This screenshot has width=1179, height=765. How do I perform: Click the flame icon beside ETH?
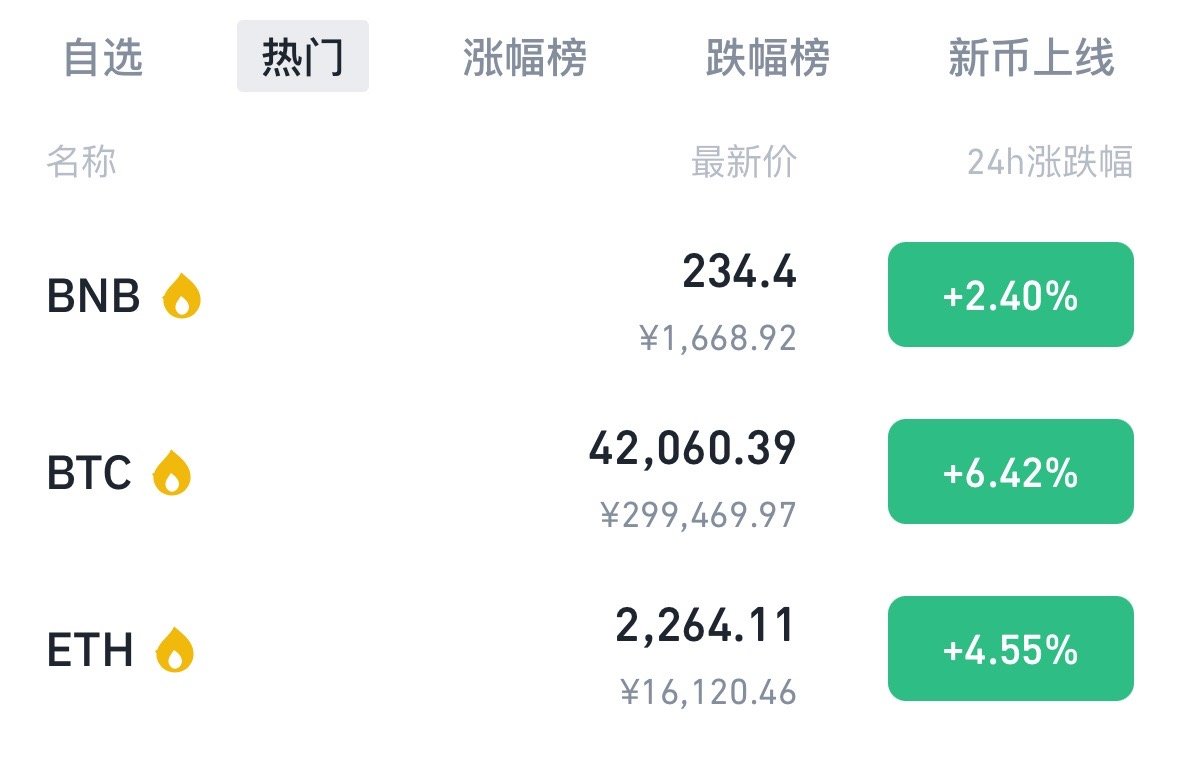[x=176, y=648]
